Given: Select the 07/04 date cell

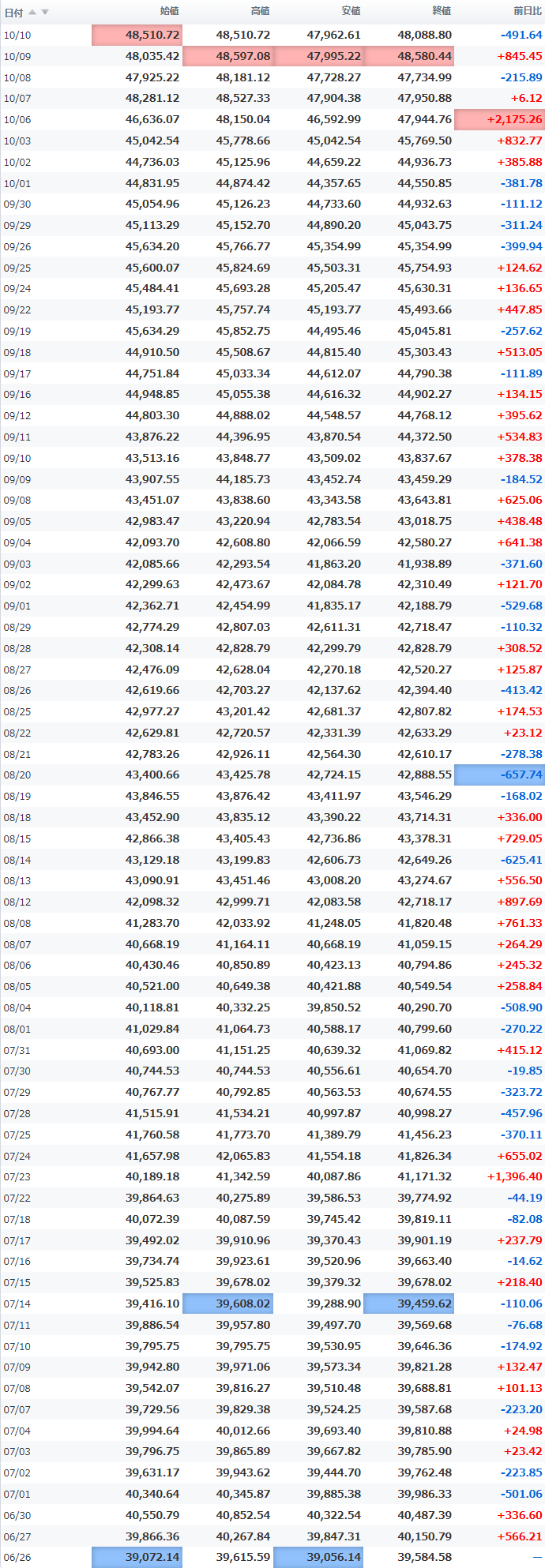Looking at the screenshot, I should point(17,1431).
